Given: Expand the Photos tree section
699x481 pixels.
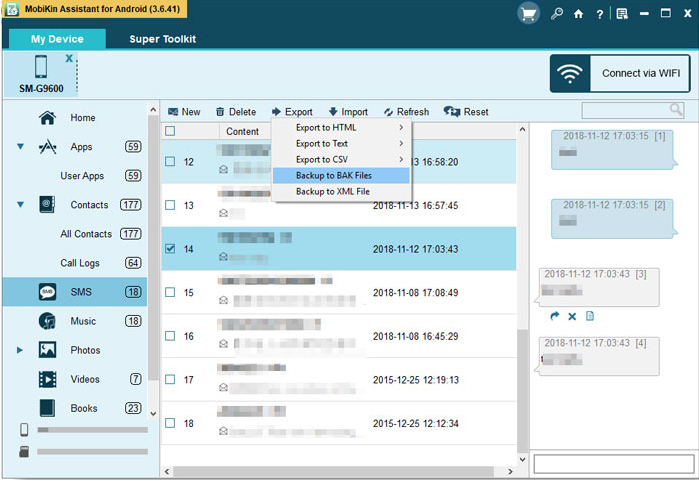Looking at the screenshot, I should pos(20,351).
